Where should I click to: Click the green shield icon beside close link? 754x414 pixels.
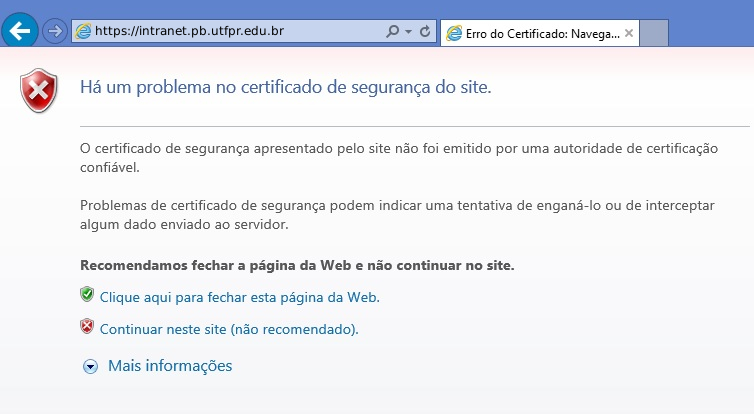pos(87,295)
